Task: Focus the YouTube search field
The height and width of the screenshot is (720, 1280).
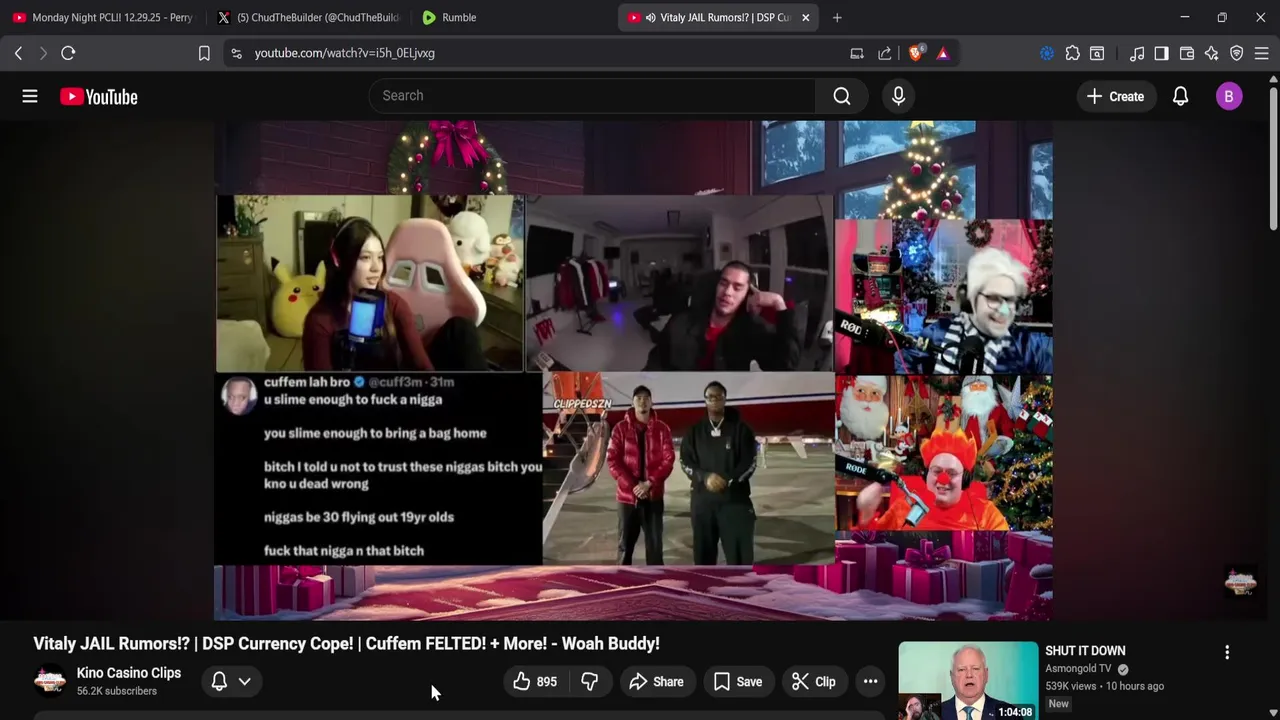Action: [x=592, y=96]
